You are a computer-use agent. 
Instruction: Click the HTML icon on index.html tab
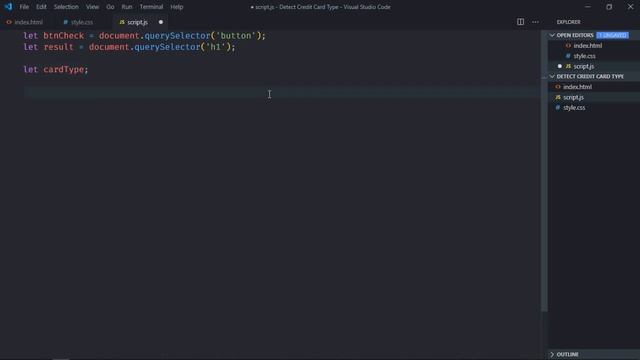[x=9, y=22]
